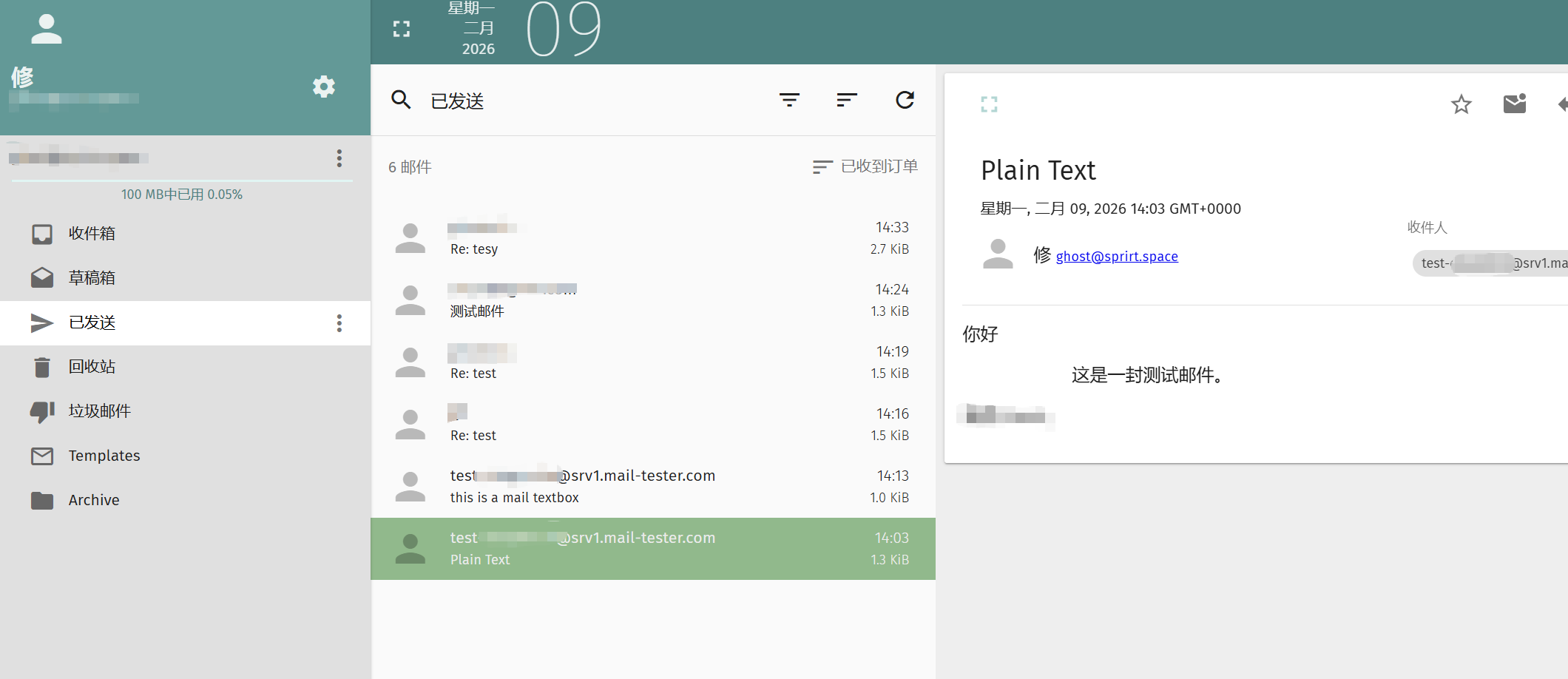Open settings with the gear icon
Image resolution: width=1568 pixels, height=679 pixels.
point(323,87)
